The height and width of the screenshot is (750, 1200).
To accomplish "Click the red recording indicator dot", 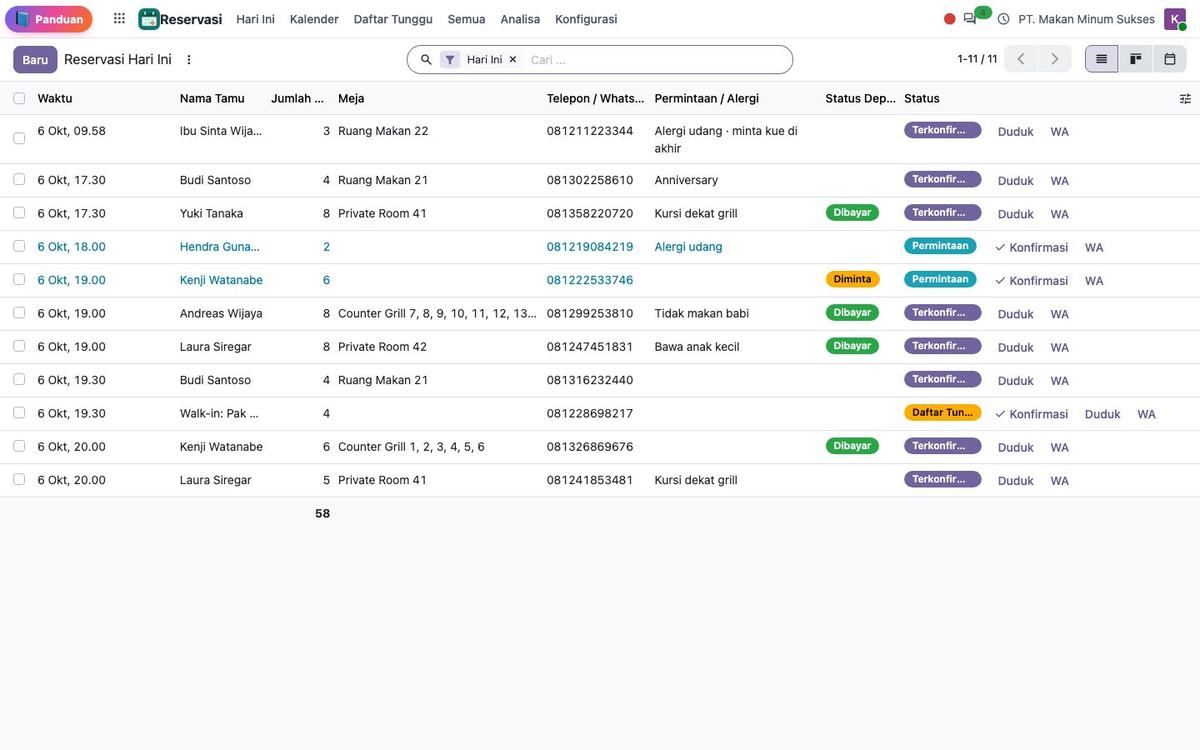I will [x=950, y=19].
